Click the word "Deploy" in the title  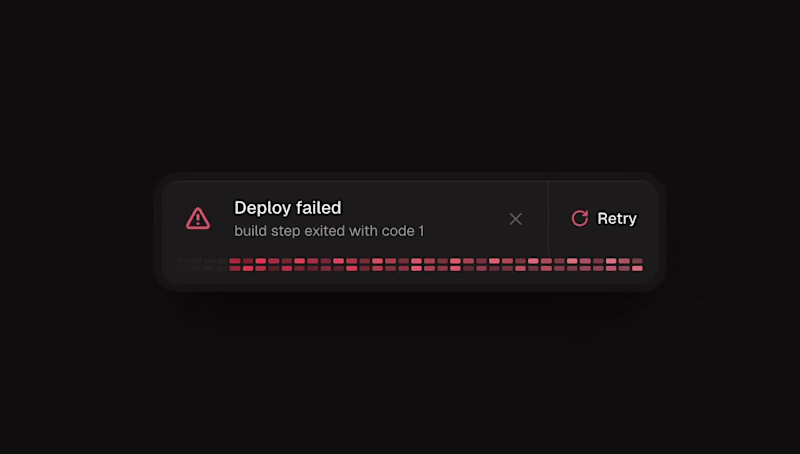click(262, 208)
